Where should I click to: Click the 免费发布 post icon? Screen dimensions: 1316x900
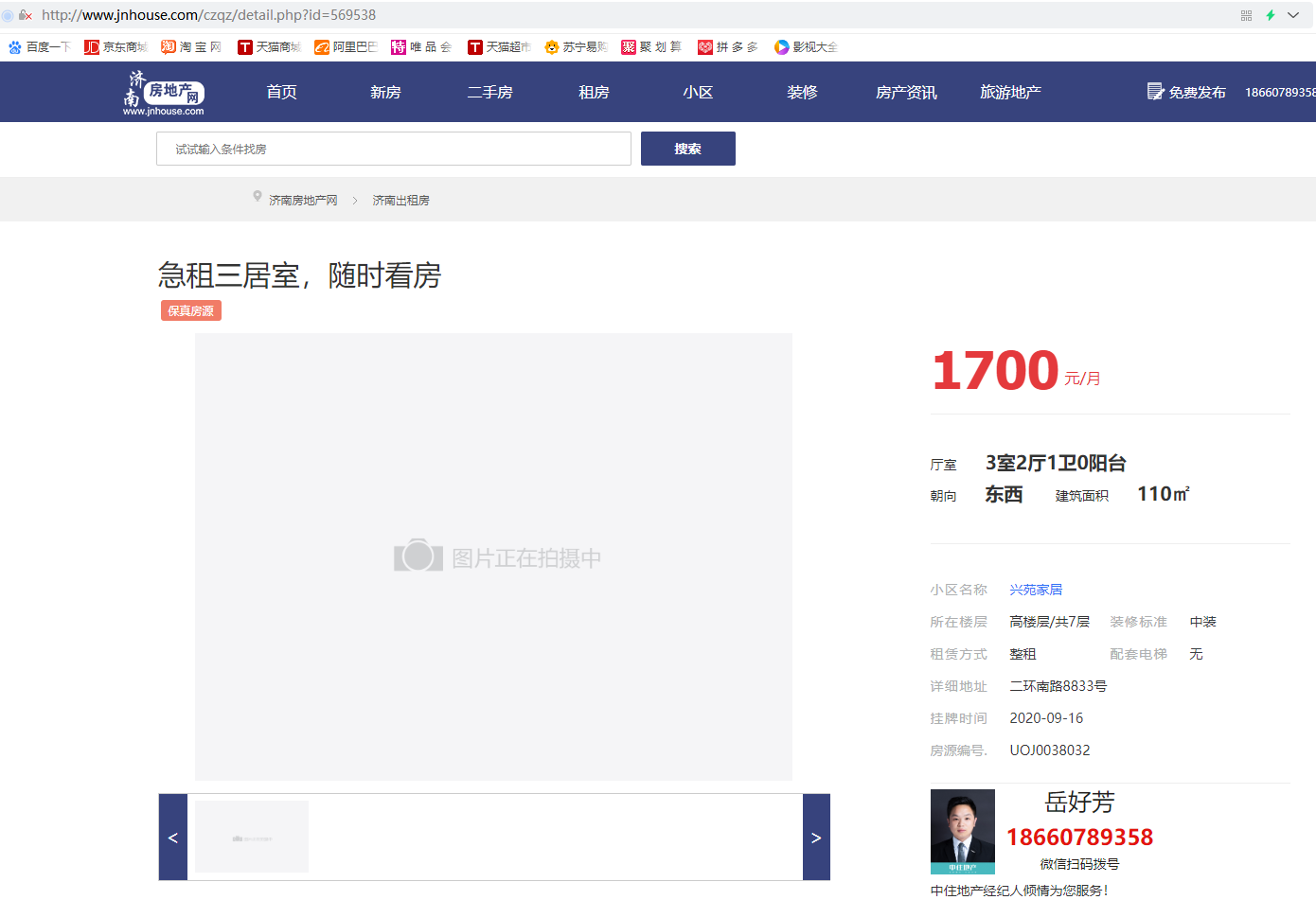pos(1155,92)
